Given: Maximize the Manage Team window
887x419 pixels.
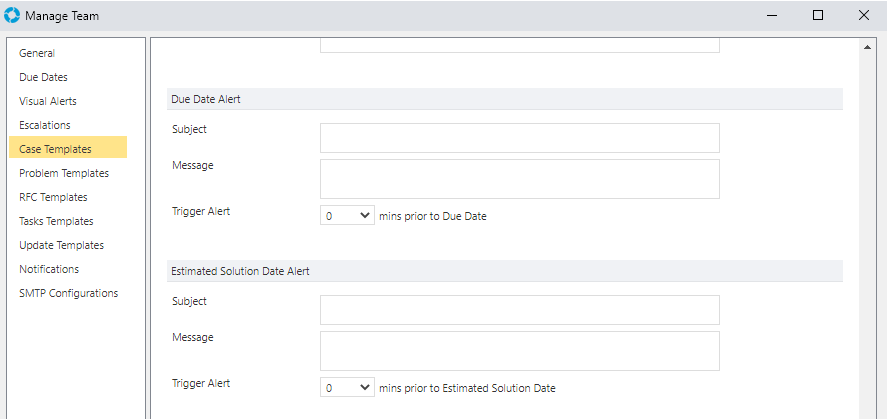Looking at the screenshot, I should click(817, 15).
